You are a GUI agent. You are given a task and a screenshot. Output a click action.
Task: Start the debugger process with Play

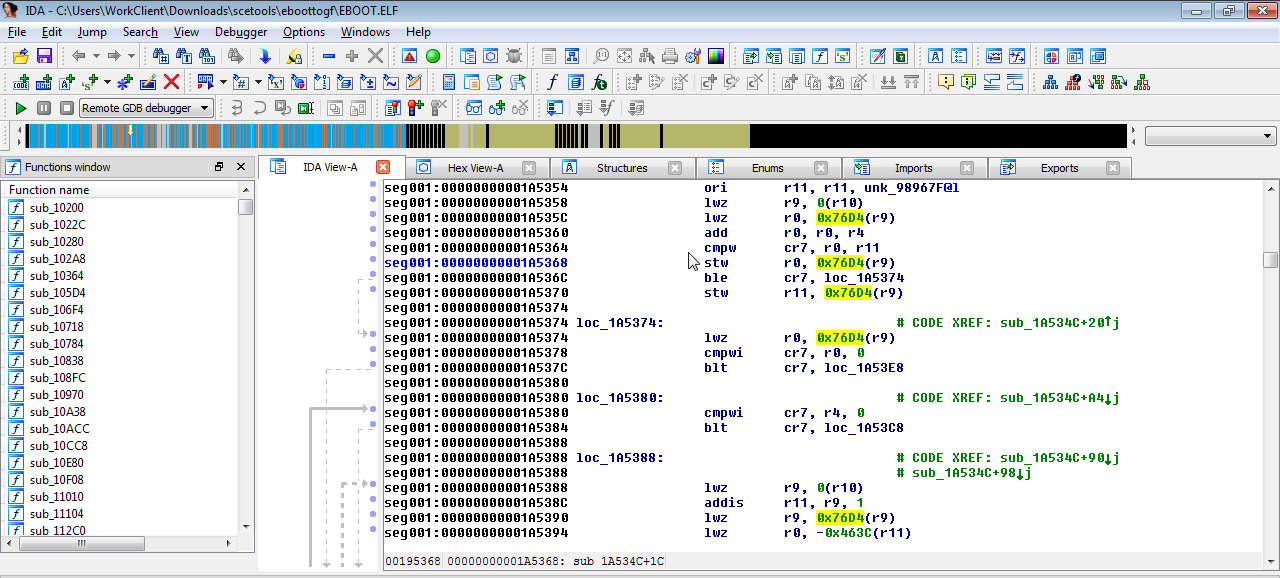click(x=21, y=108)
